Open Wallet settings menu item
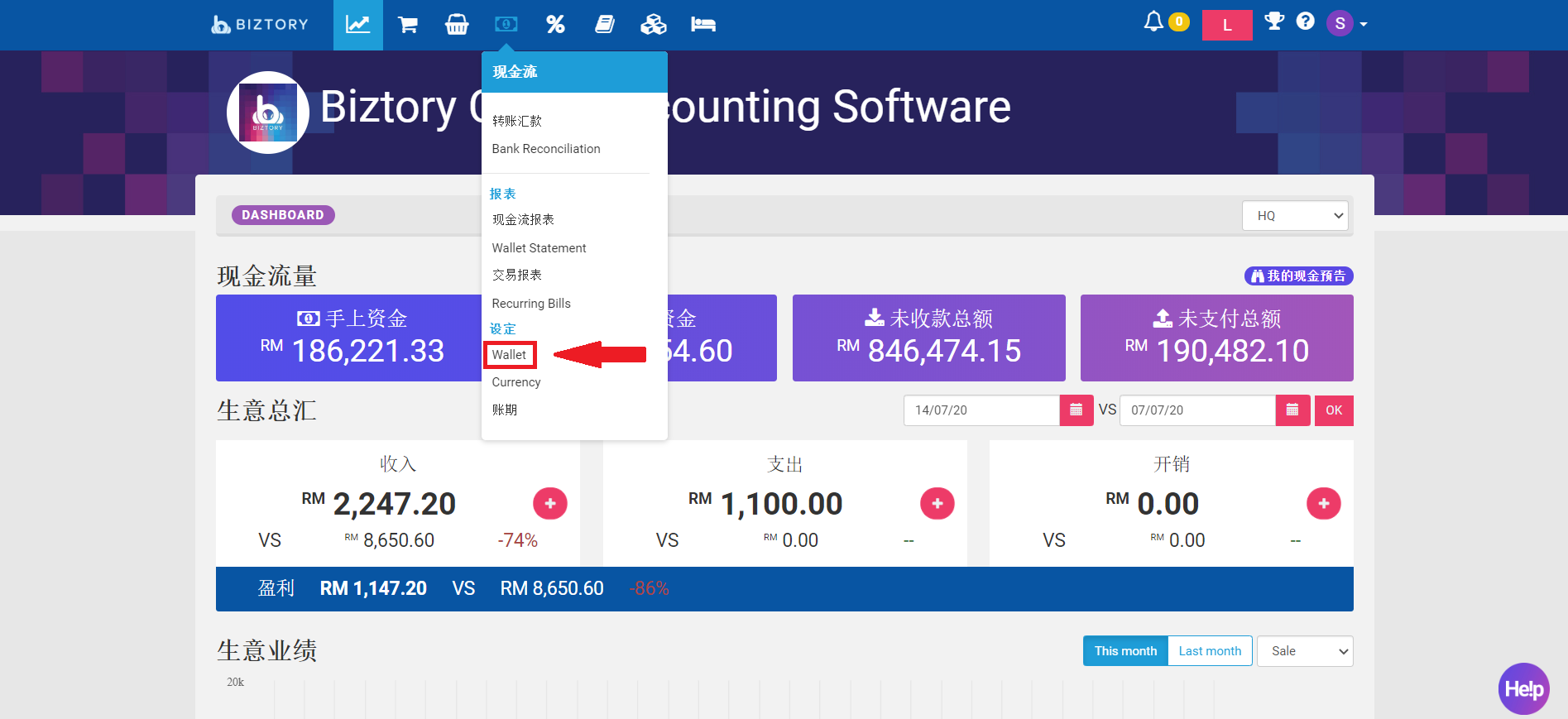 coord(509,355)
